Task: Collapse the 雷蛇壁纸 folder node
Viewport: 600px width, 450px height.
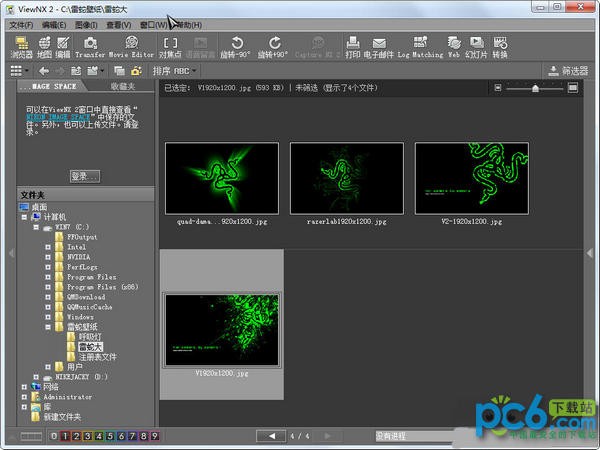Action: coord(48,327)
